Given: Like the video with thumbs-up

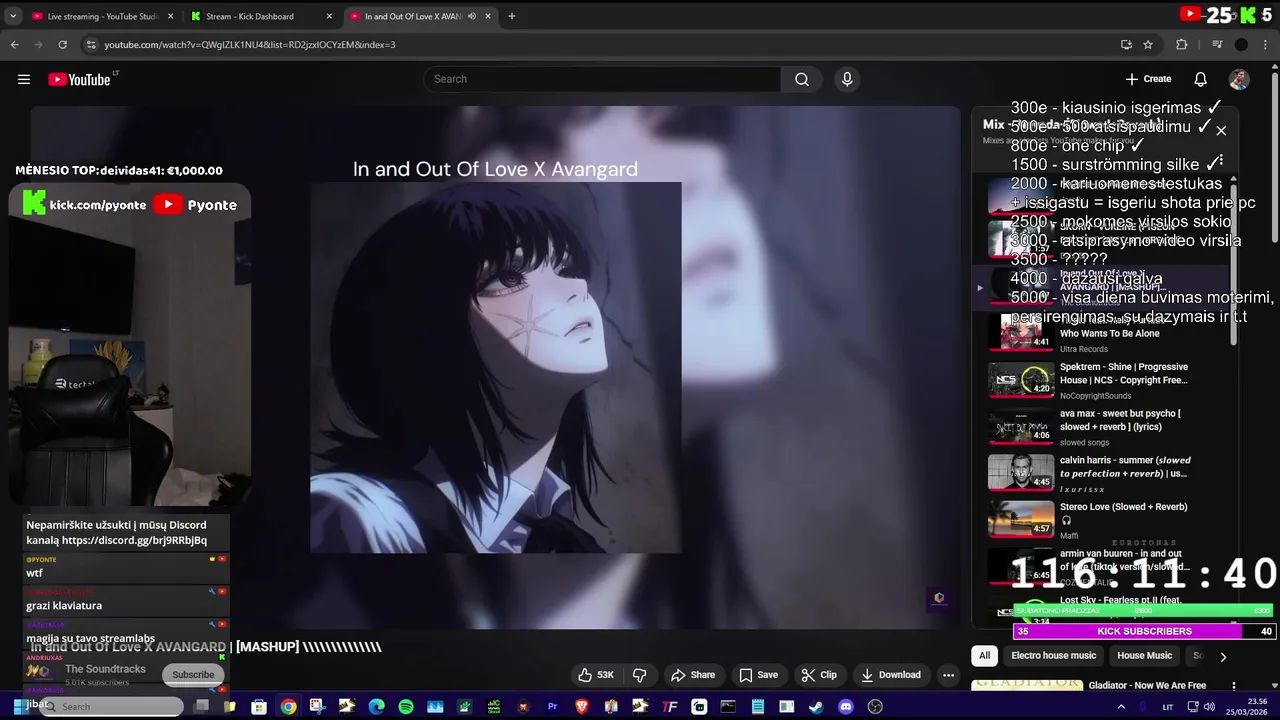Looking at the screenshot, I should tap(596, 675).
